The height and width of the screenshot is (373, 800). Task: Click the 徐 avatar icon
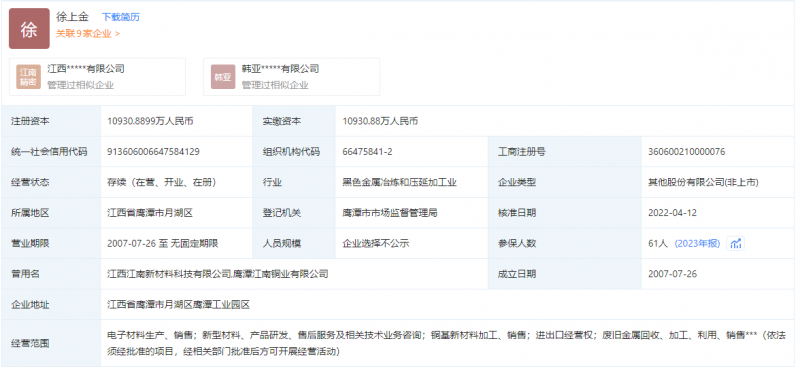point(29,29)
